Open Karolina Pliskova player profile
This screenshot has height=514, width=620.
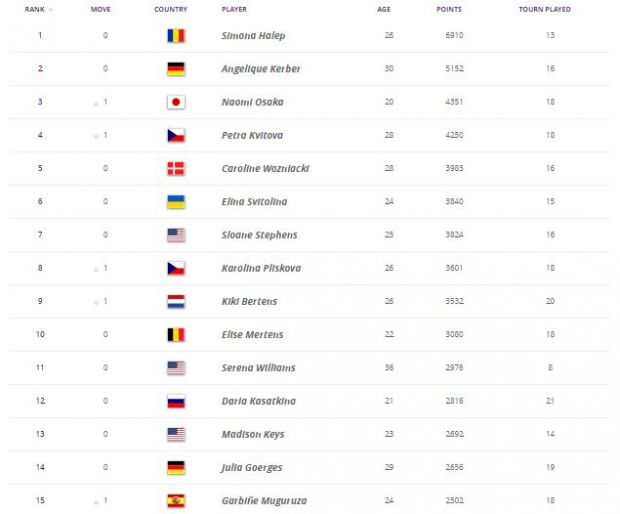coord(261,268)
